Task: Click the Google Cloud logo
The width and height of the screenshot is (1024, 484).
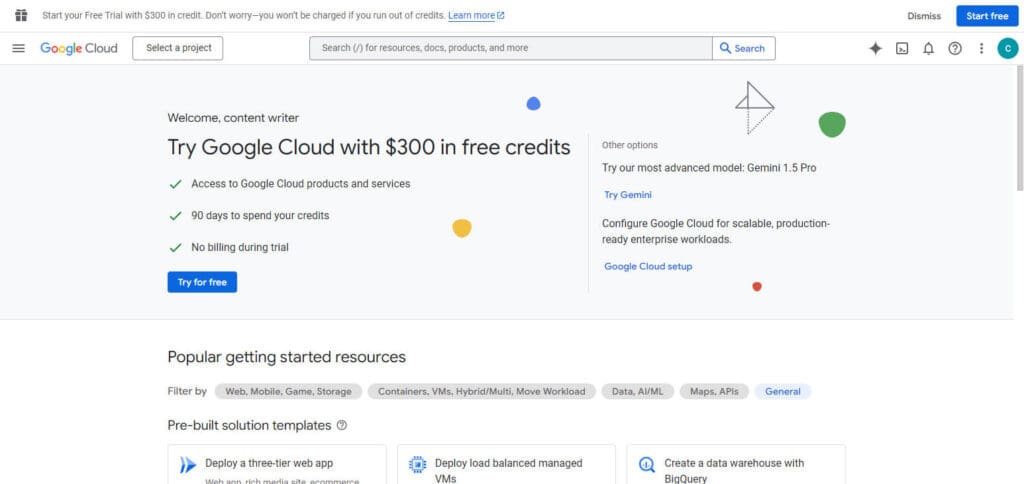Action: [79, 48]
